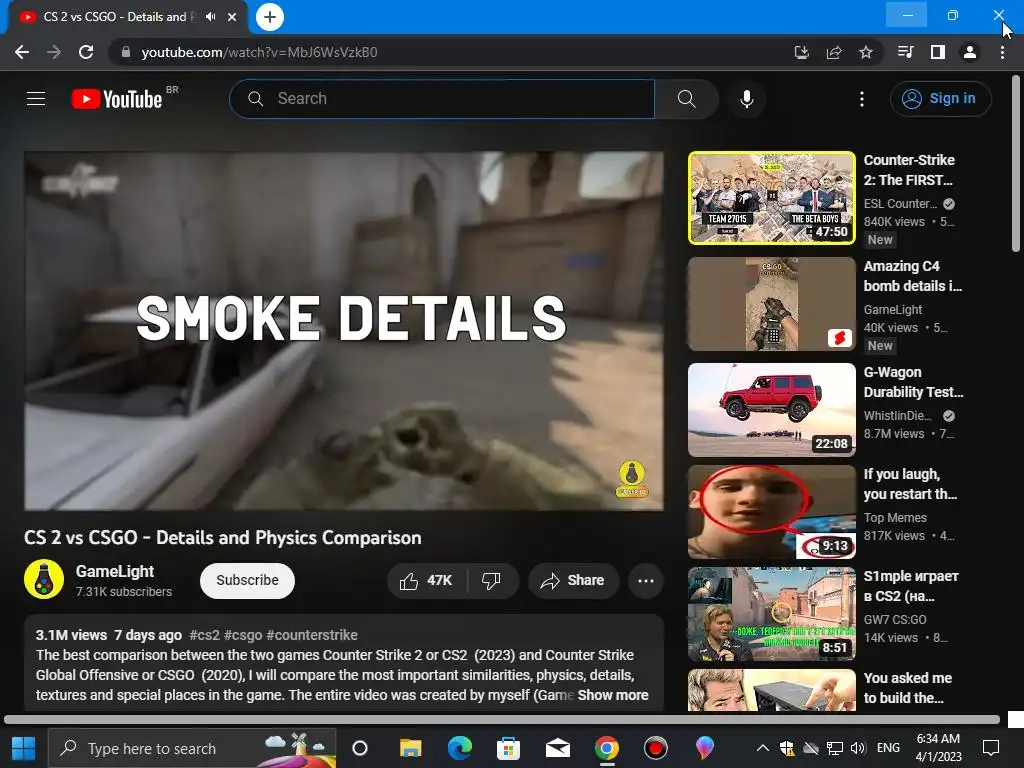
Task: Click the forward navigation arrow
Action: pos(54,52)
